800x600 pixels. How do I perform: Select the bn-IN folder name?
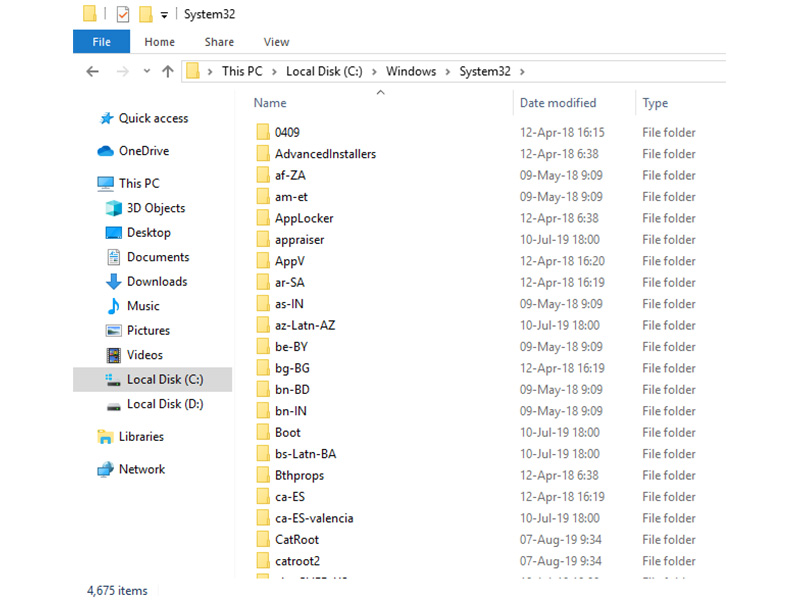coord(291,411)
